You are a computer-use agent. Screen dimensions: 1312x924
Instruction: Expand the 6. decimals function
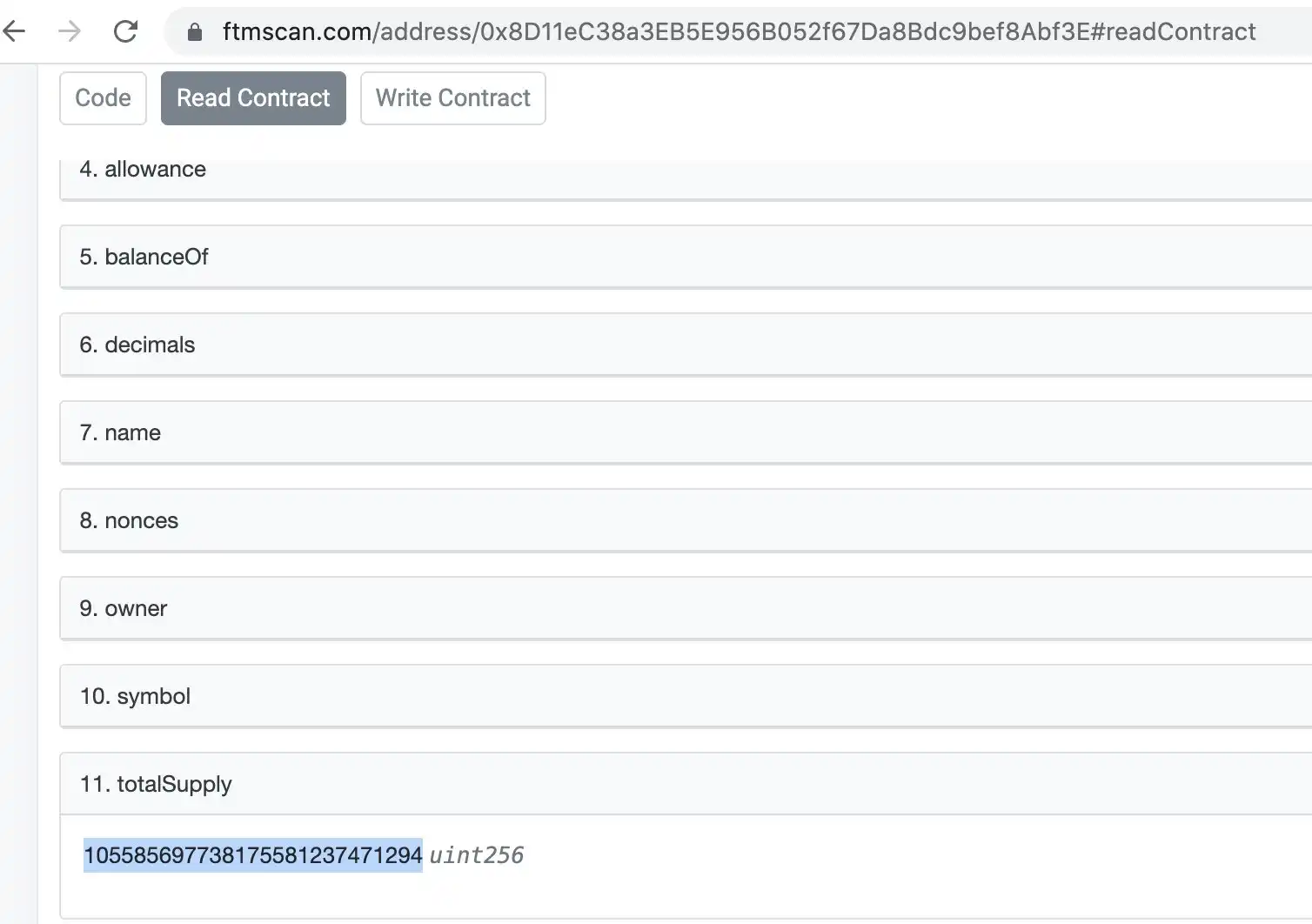[x=686, y=345]
